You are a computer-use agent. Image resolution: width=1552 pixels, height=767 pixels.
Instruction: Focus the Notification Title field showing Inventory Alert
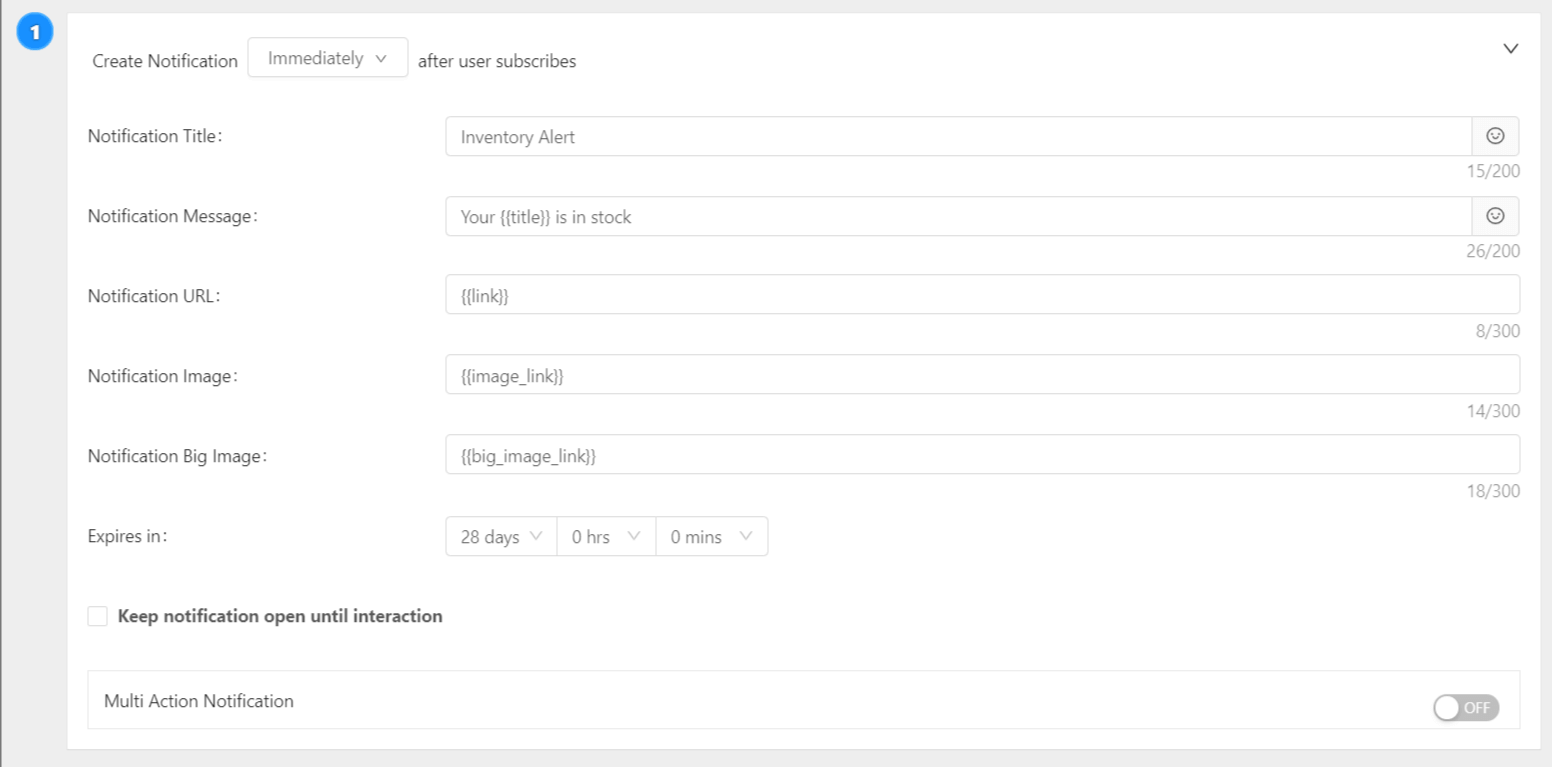click(x=900, y=136)
